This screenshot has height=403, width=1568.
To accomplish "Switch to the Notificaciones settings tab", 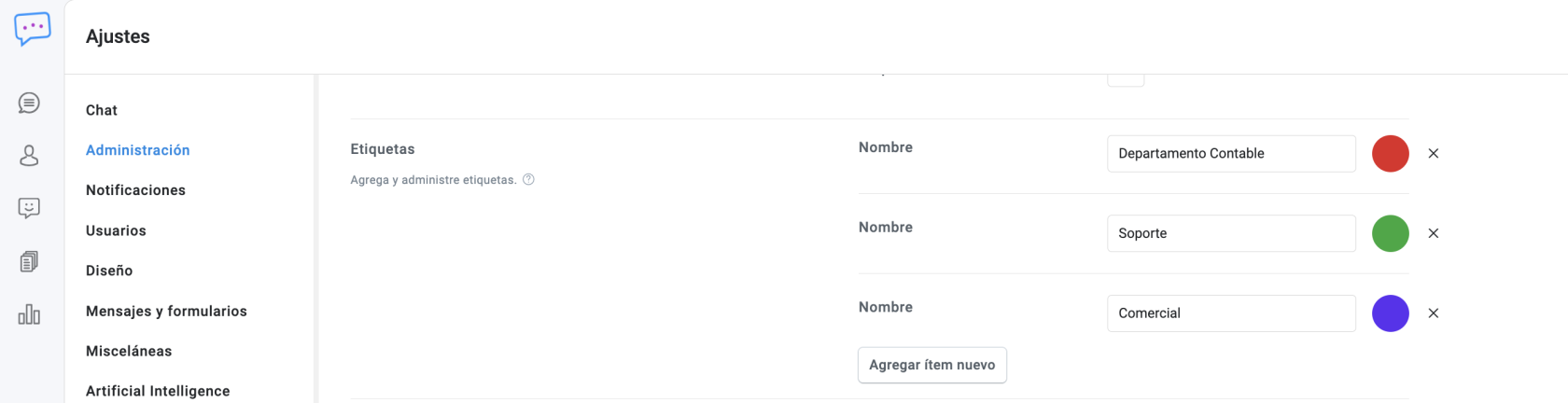I will (x=135, y=190).
